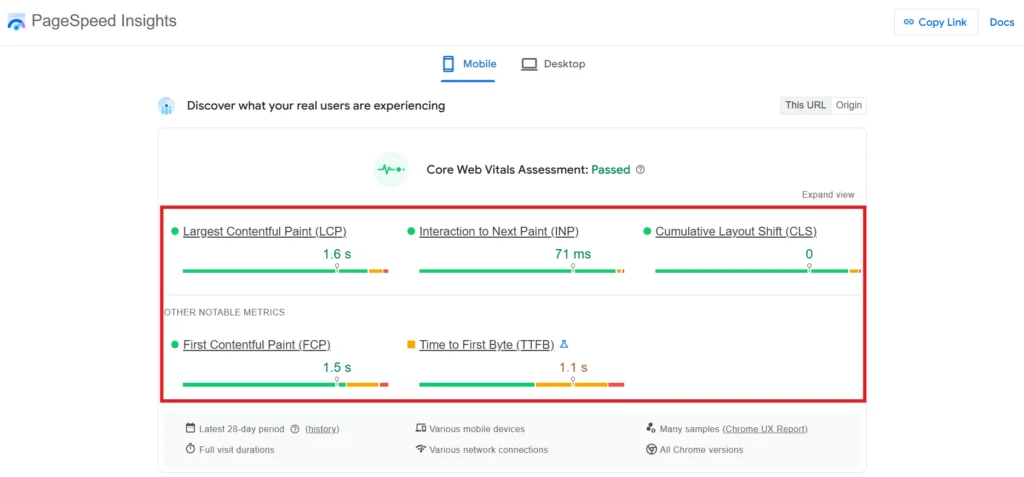The height and width of the screenshot is (477, 1024).
Task: Open the history link
Action: (322, 429)
